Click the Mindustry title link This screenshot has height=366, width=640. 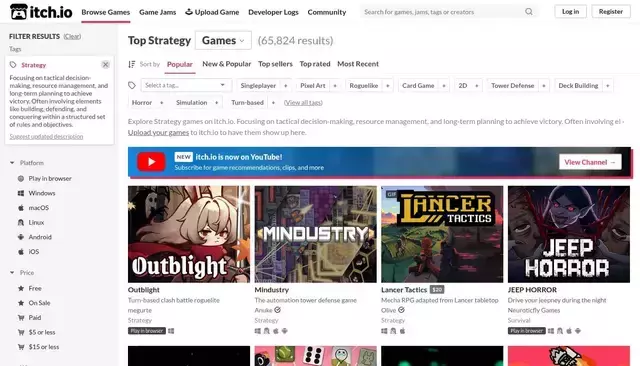click(x=271, y=290)
